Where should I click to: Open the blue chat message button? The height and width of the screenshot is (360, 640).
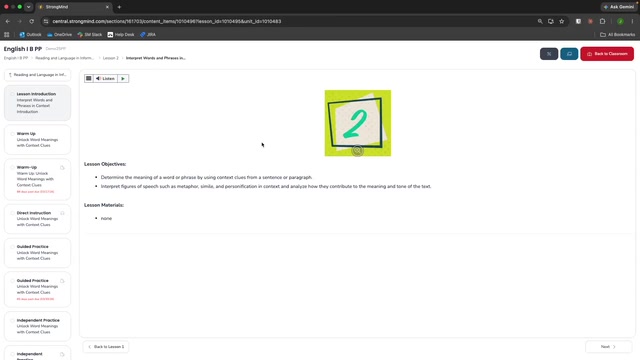(x=569, y=54)
